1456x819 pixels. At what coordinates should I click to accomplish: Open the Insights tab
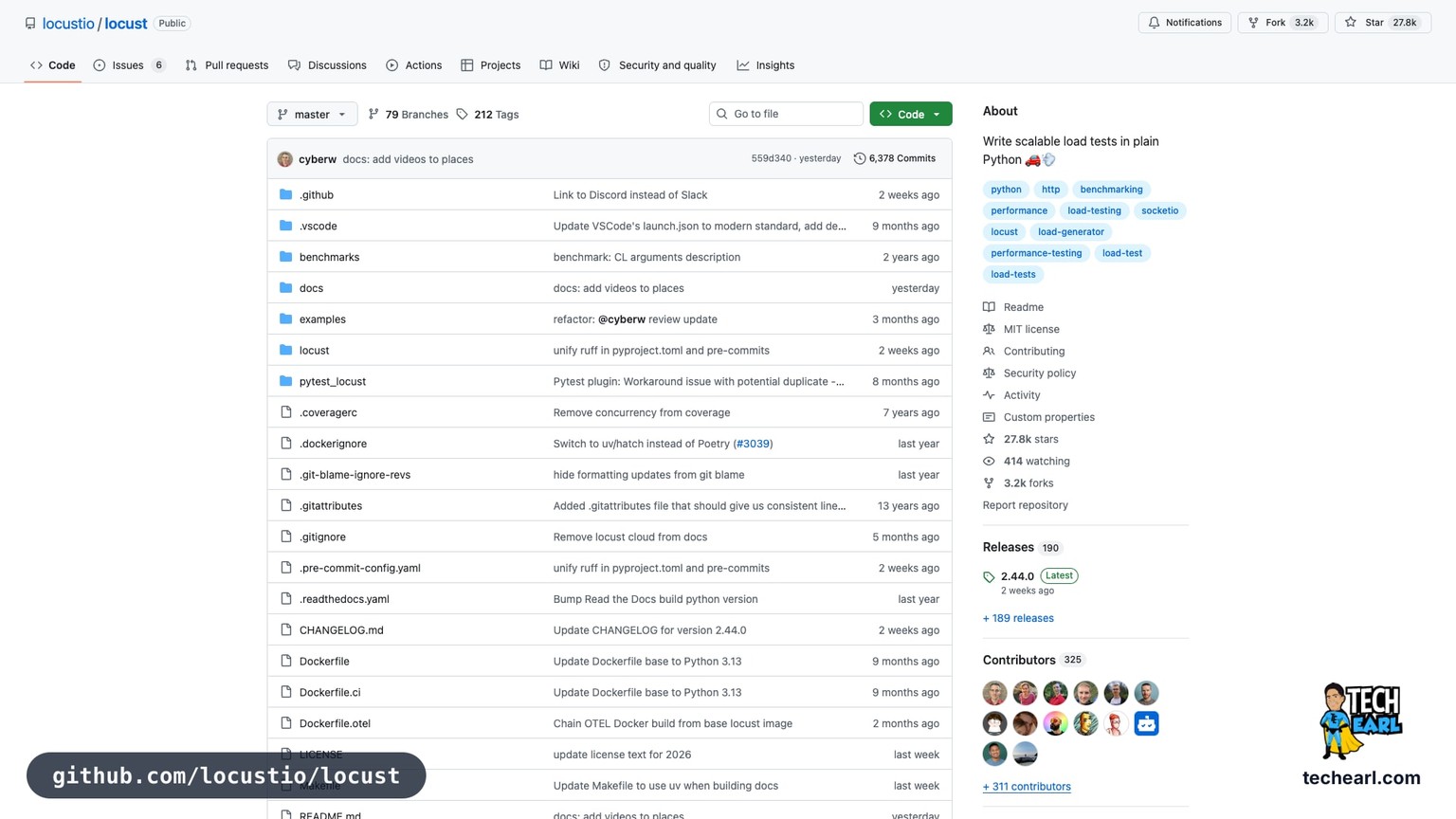click(x=766, y=65)
